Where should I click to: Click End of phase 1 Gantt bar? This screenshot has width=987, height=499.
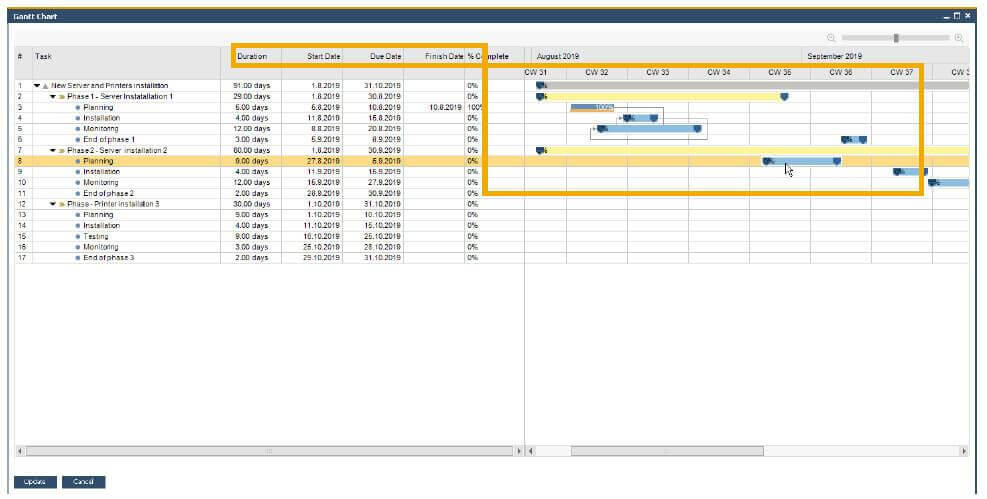pyautogui.click(x=854, y=140)
